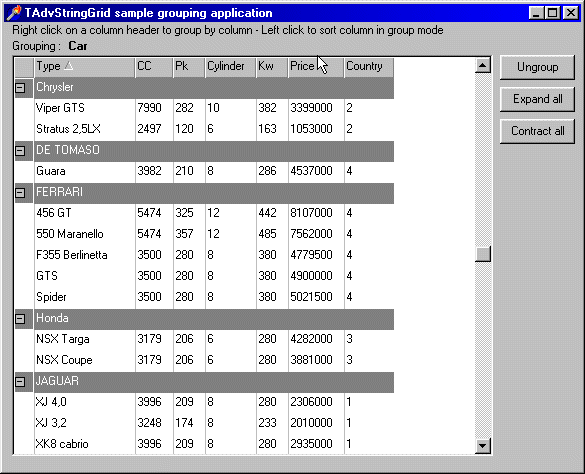
Task: Collapse the DE TOMASO group
Action: (20, 151)
